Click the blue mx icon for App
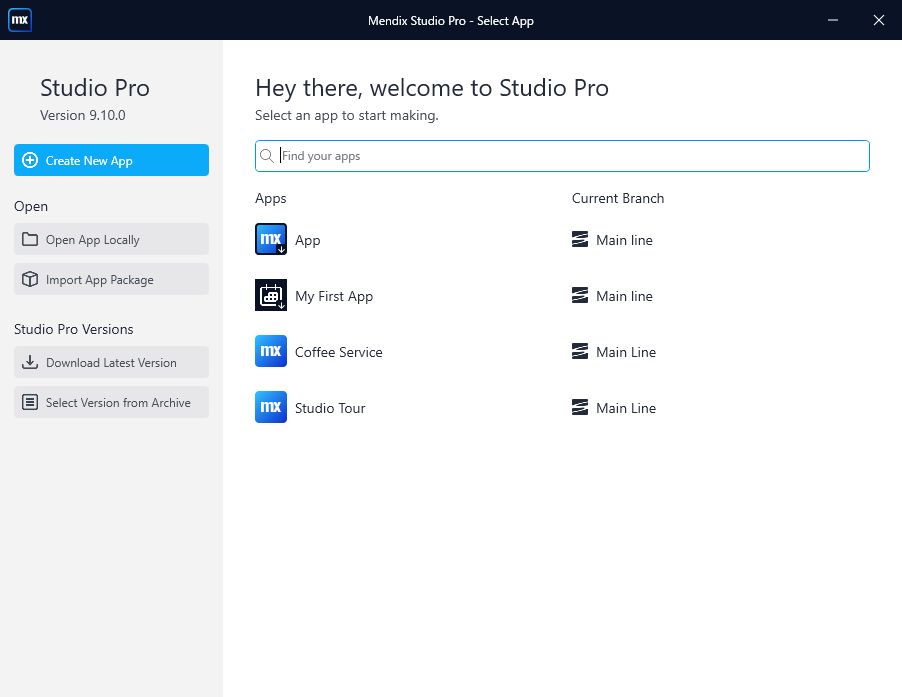 pyautogui.click(x=271, y=239)
